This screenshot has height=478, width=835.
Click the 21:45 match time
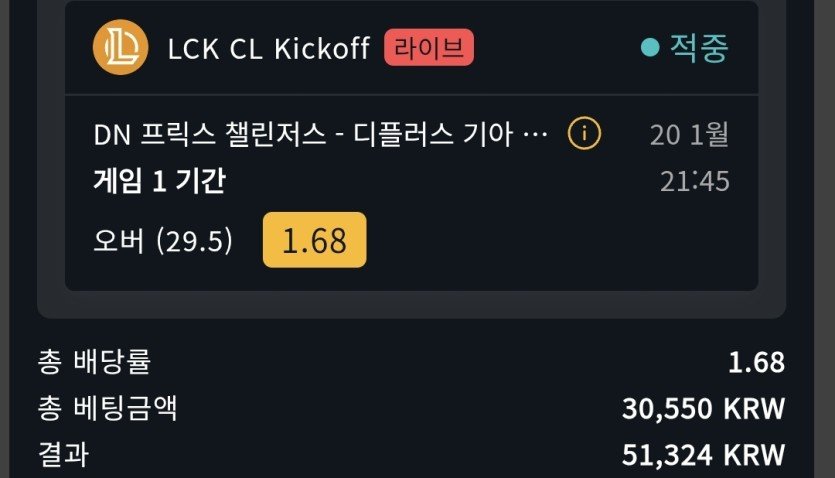point(694,181)
